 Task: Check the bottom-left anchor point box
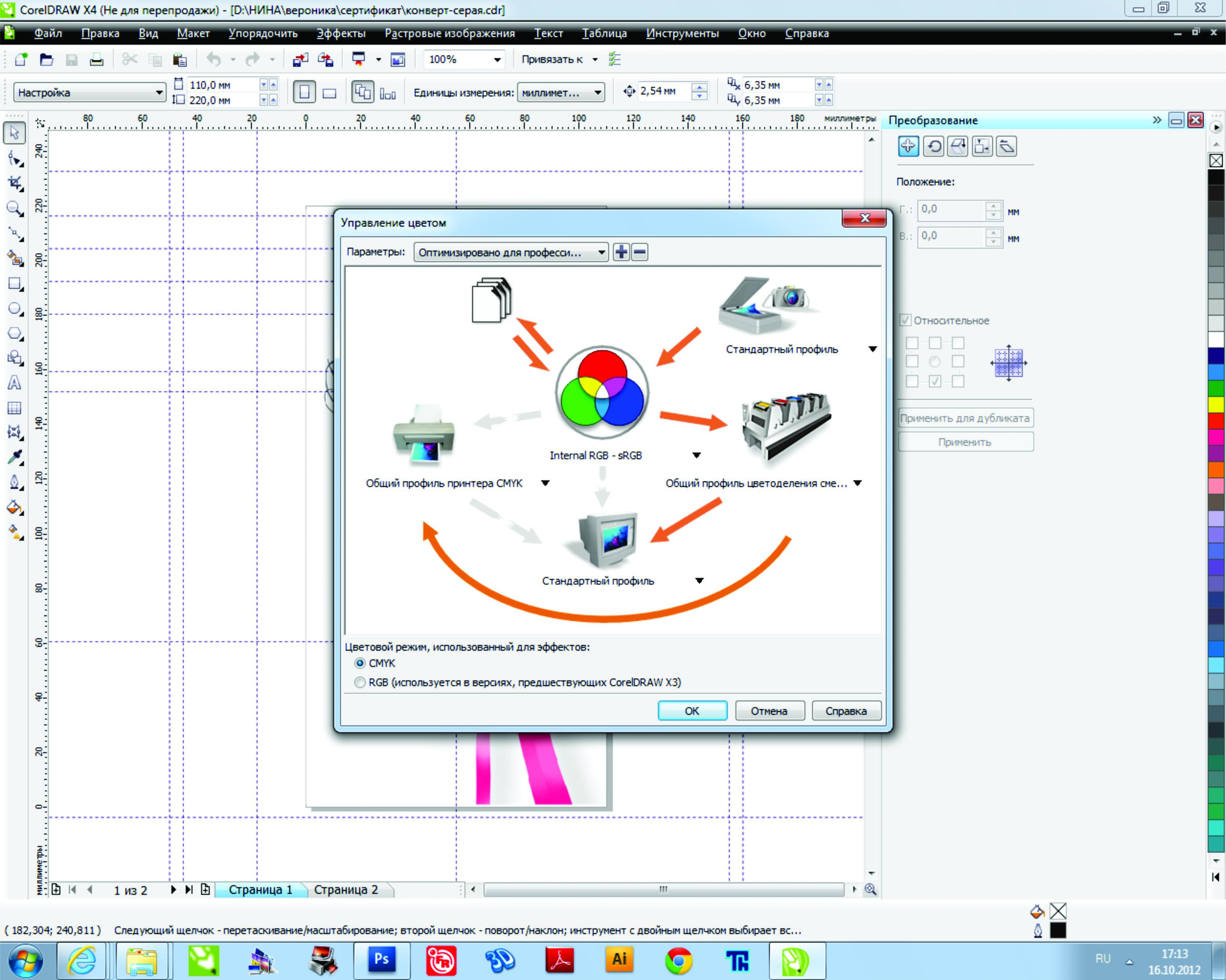(912, 381)
